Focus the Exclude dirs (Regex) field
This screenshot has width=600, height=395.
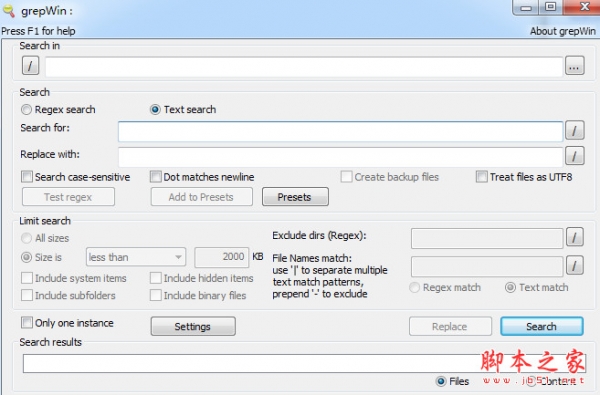coord(487,238)
